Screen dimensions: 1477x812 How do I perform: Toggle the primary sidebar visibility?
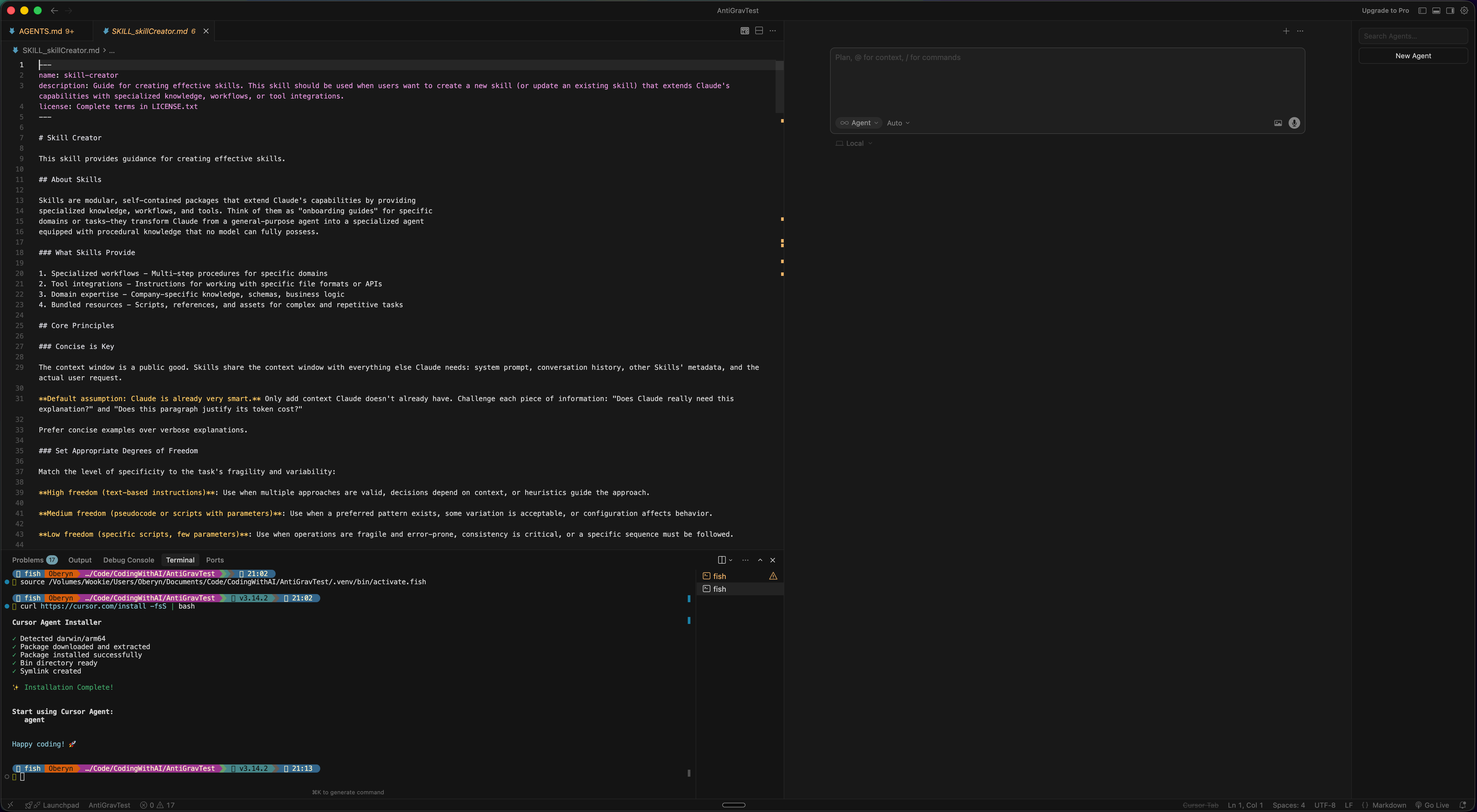click(1422, 10)
